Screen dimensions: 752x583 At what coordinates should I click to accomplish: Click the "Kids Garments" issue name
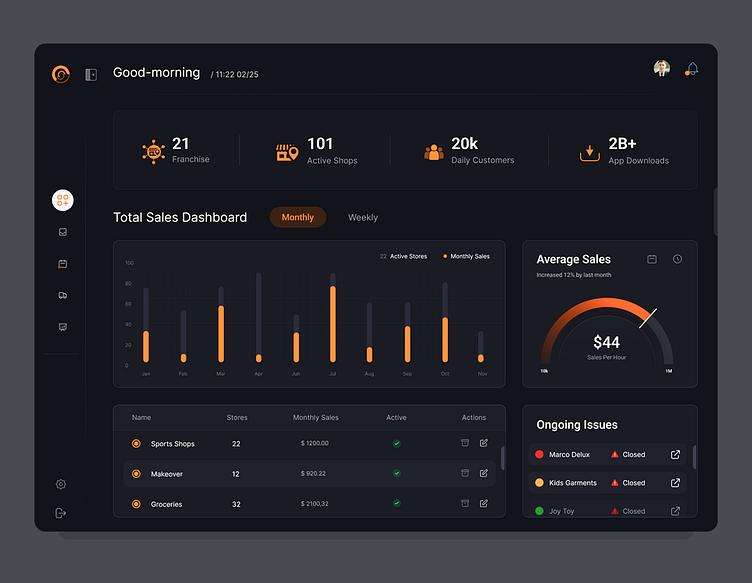[x=573, y=483]
